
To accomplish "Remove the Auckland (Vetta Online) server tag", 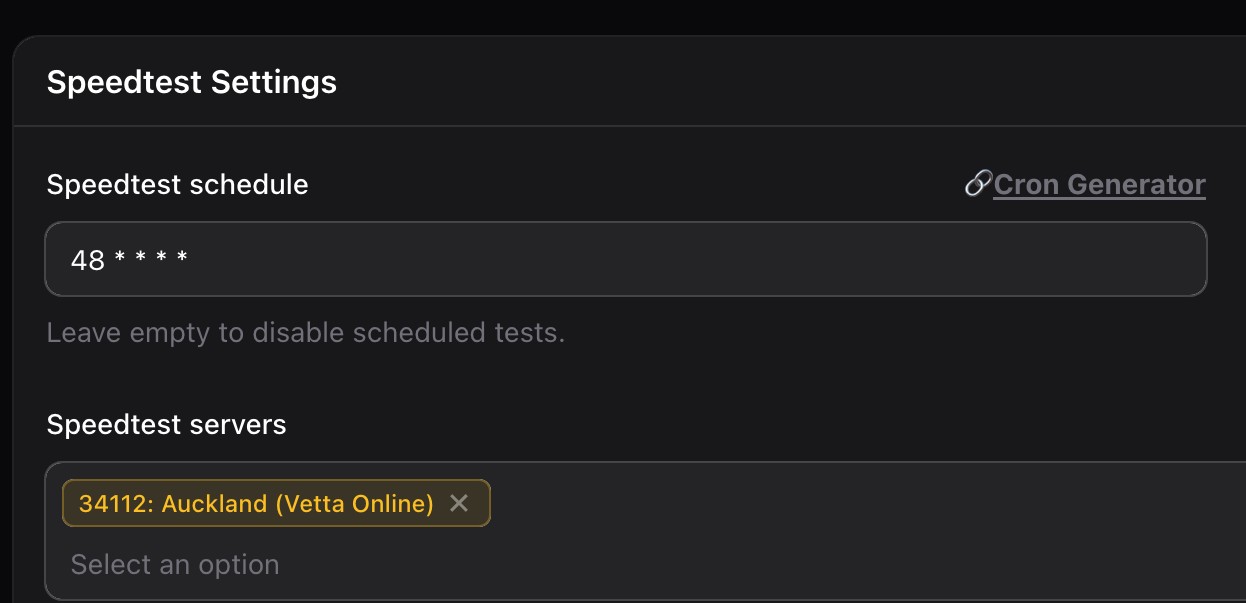I will coord(459,503).
